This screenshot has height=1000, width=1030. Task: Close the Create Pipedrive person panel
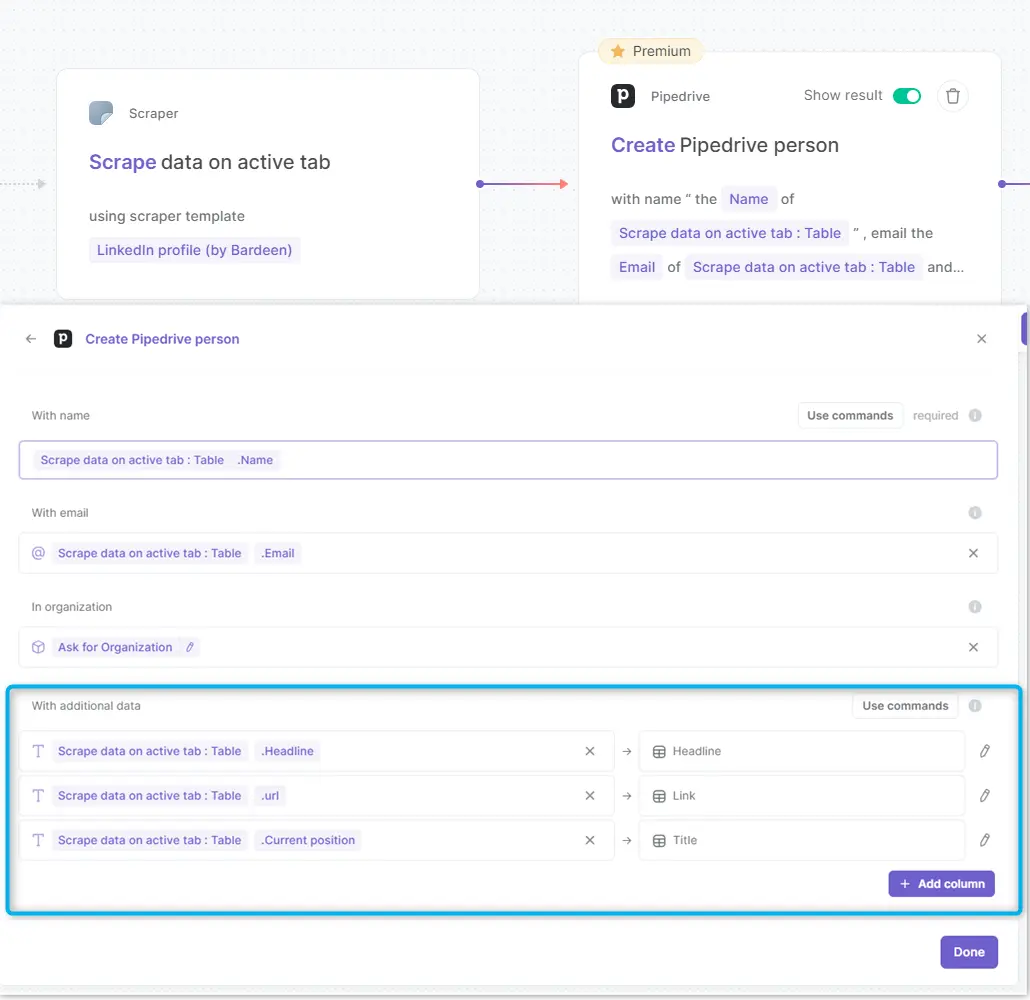pyautogui.click(x=981, y=339)
